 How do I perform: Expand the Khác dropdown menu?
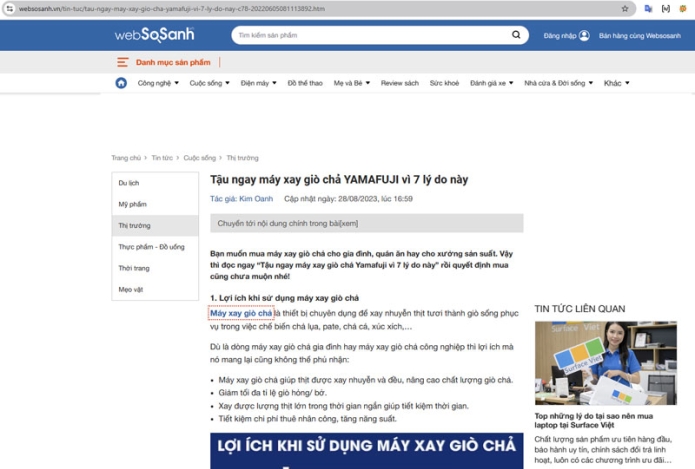point(617,83)
